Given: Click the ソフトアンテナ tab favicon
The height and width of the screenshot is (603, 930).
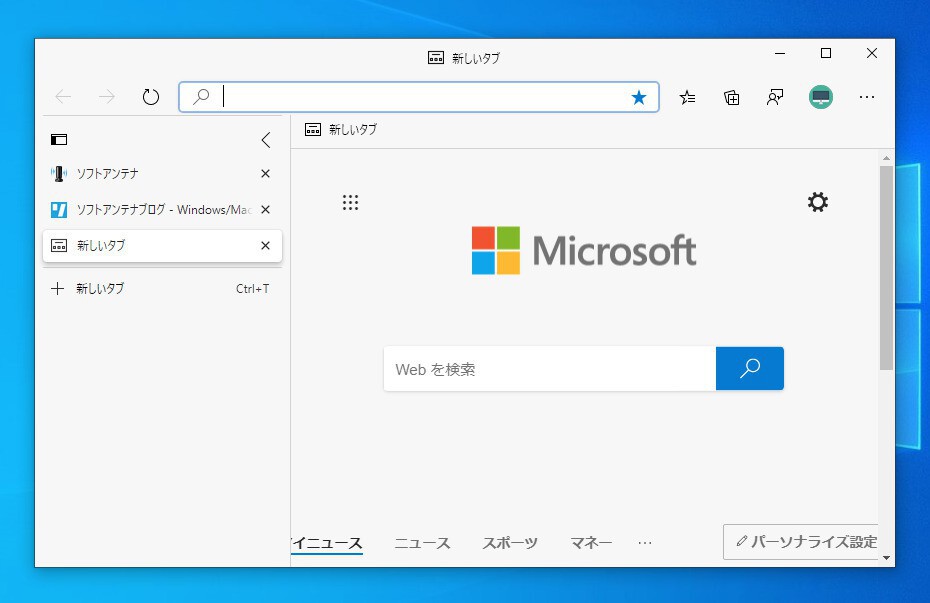Looking at the screenshot, I should click(59, 174).
